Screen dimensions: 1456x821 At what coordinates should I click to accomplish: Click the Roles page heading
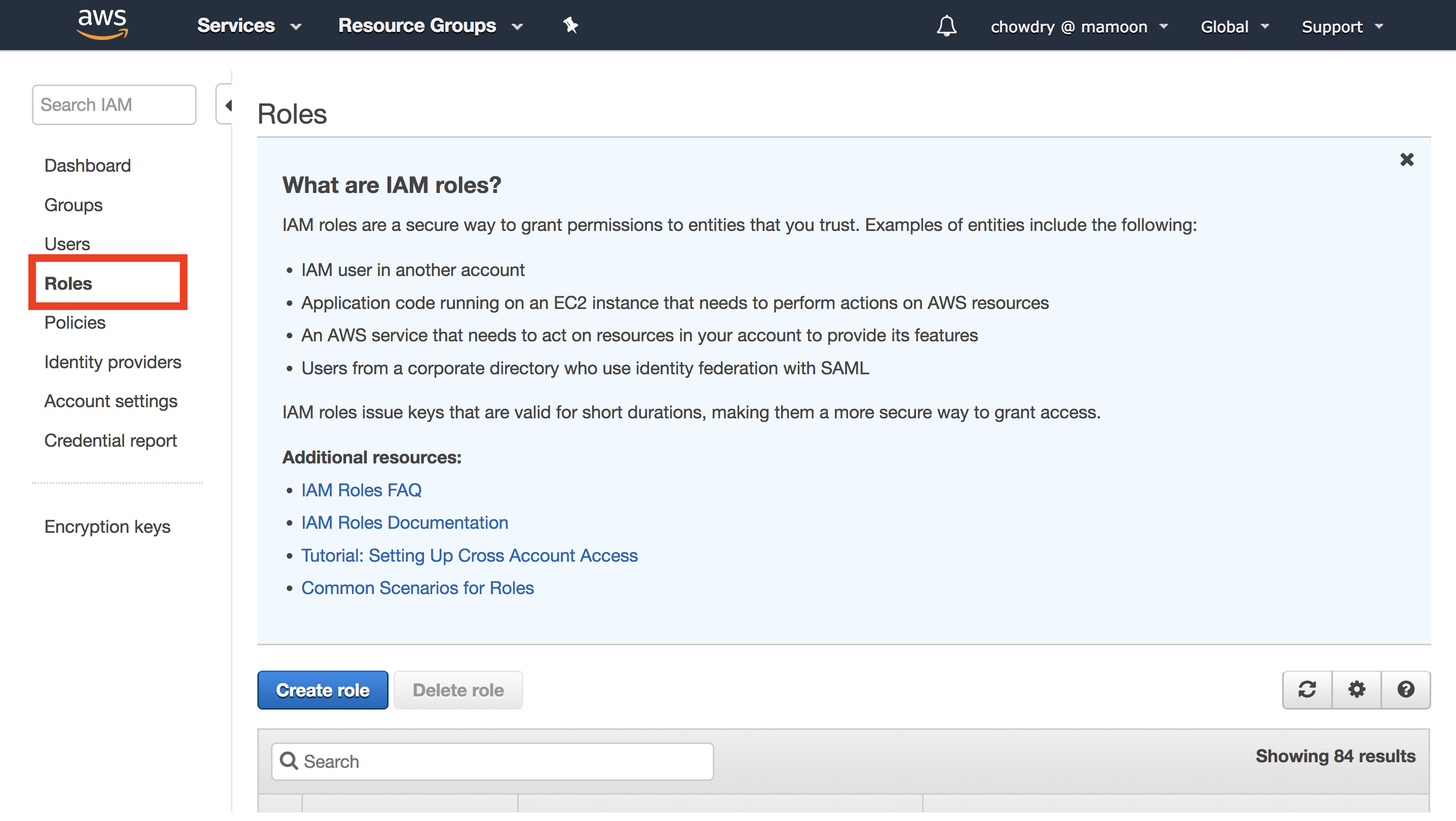tap(292, 114)
